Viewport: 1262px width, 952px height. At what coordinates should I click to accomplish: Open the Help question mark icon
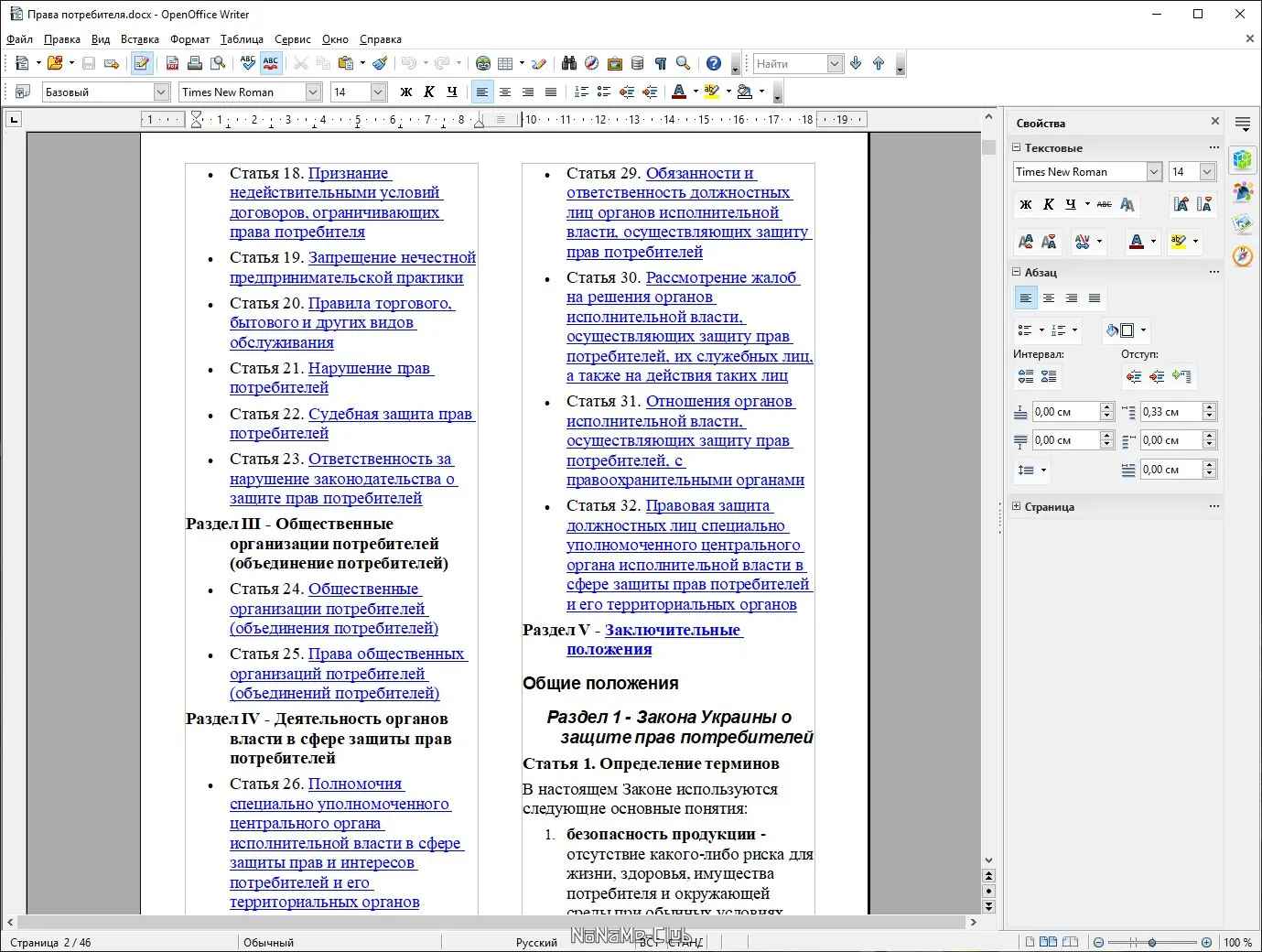click(714, 63)
